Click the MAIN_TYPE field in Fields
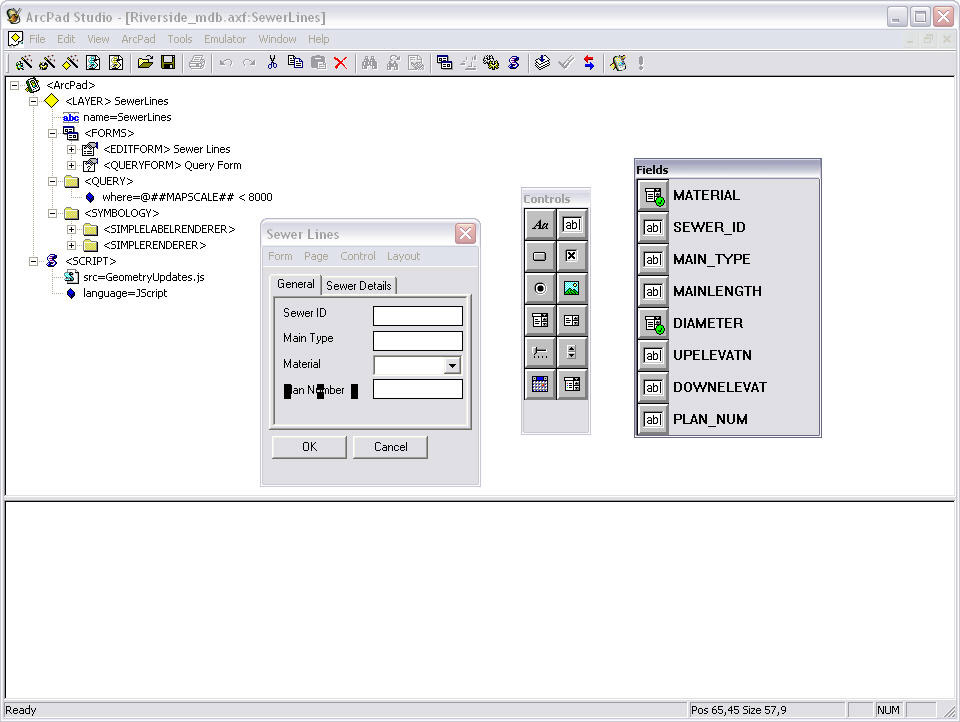Viewport: 960px width, 722px height. pyautogui.click(x=728, y=259)
